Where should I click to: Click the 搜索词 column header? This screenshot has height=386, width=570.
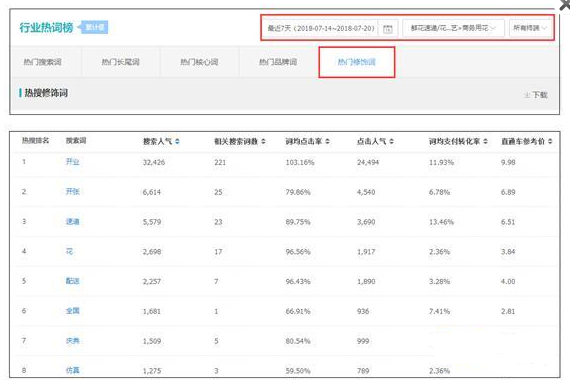click(x=76, y=141)
